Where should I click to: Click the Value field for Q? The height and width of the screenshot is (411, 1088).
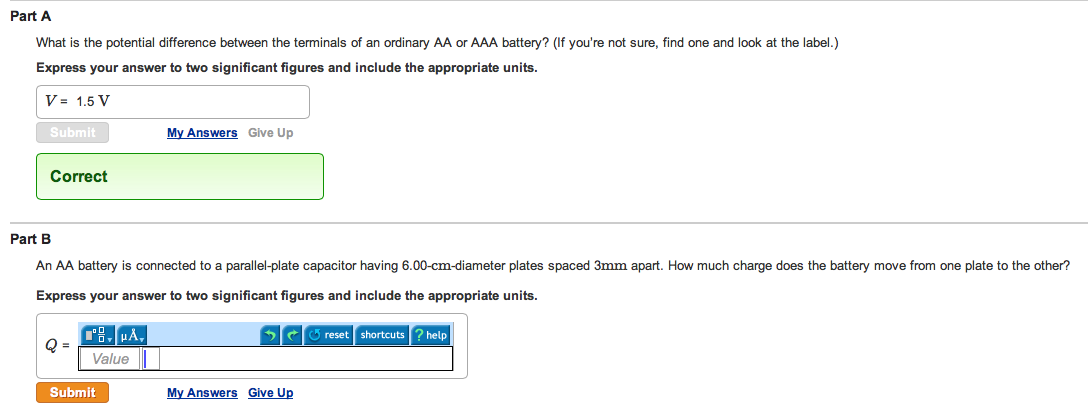110,359
